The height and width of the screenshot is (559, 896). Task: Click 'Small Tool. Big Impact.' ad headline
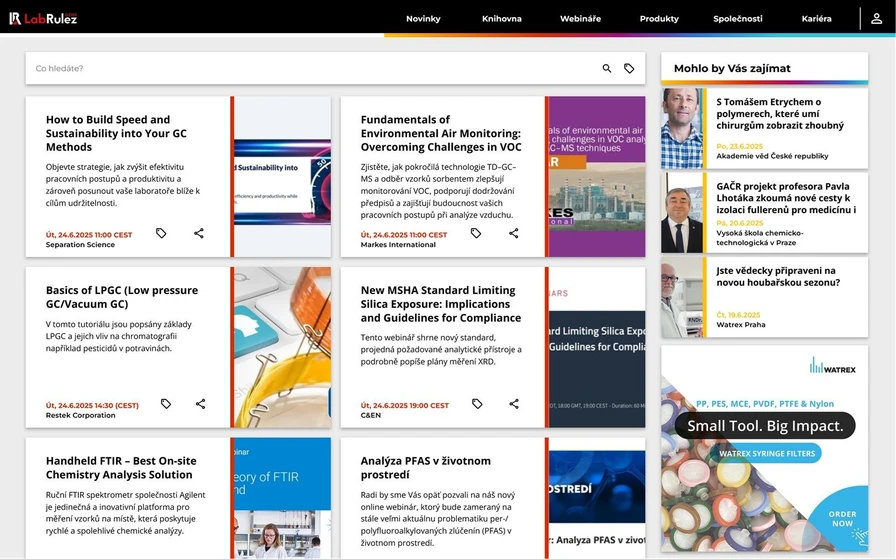pos(765,426)
